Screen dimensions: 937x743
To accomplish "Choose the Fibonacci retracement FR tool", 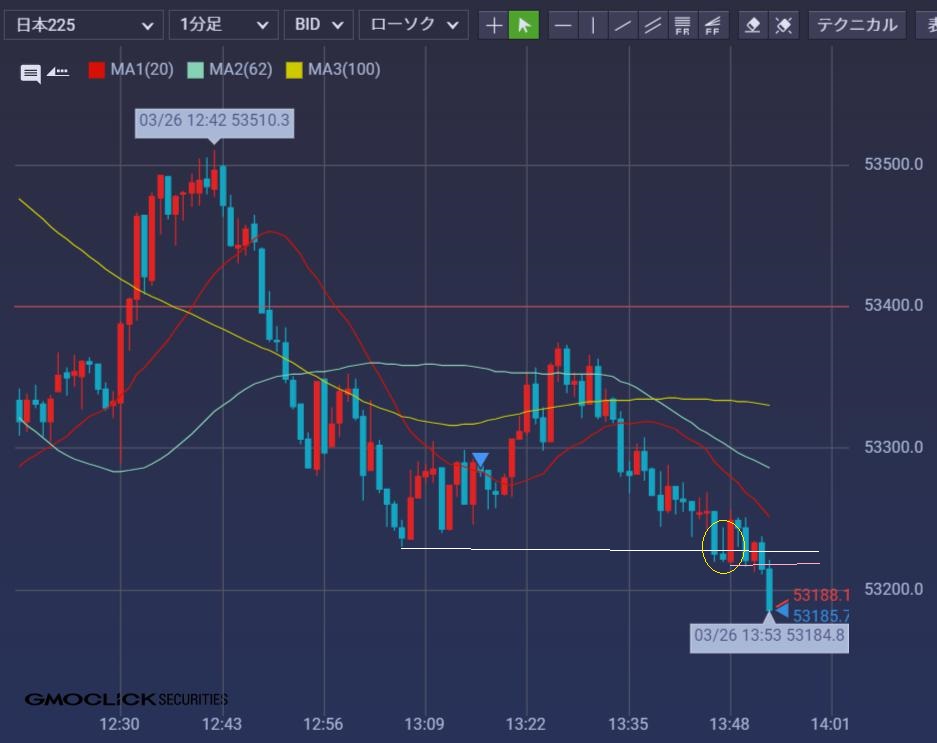I will click(x=683, y=25).
